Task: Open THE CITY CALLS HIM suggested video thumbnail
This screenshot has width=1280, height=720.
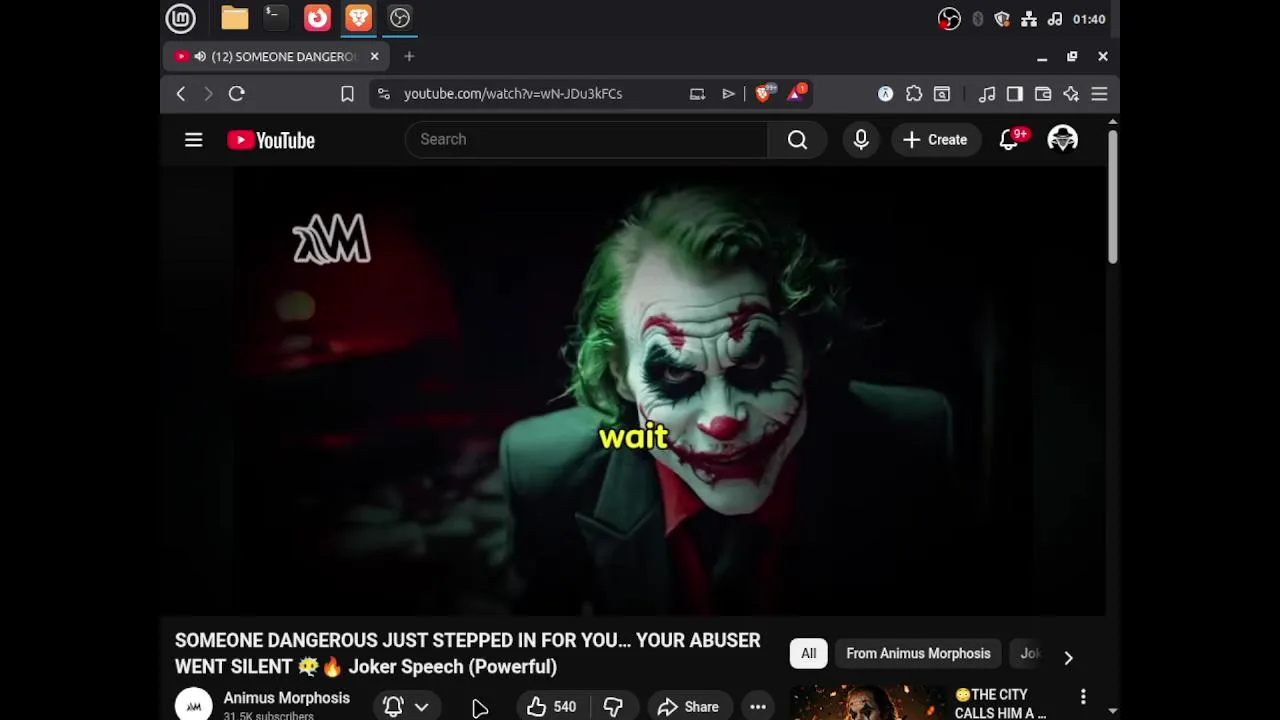Action: click(x=866, y=703)
